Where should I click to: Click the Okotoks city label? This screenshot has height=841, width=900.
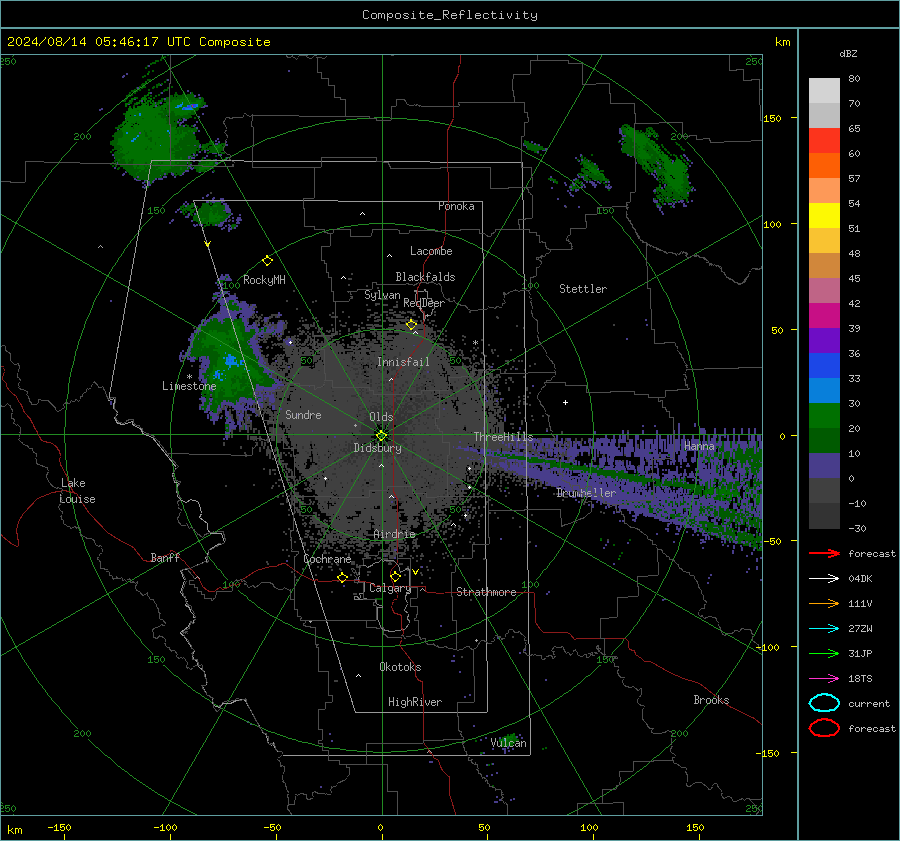coord(400,667)
